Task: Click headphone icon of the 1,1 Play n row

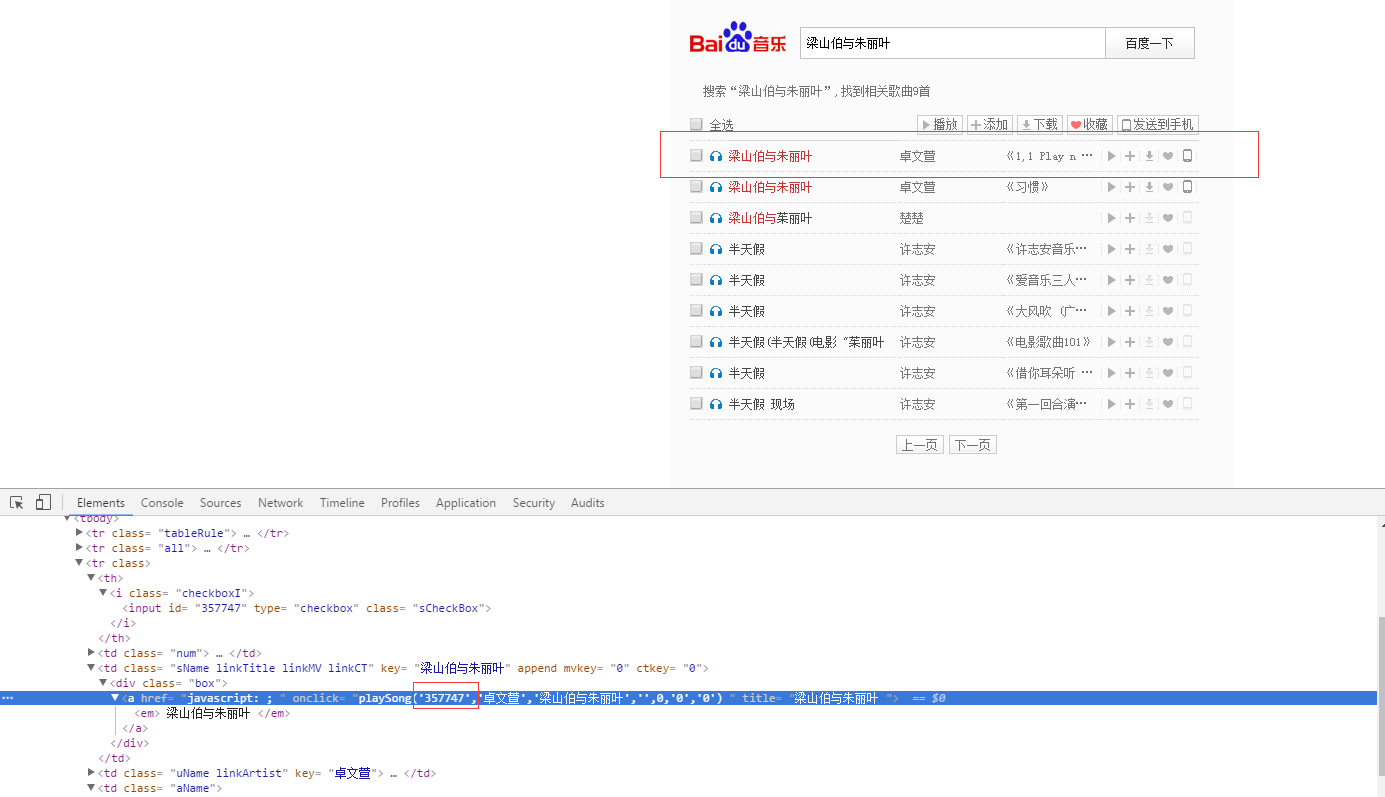Action: click(716, 157)
